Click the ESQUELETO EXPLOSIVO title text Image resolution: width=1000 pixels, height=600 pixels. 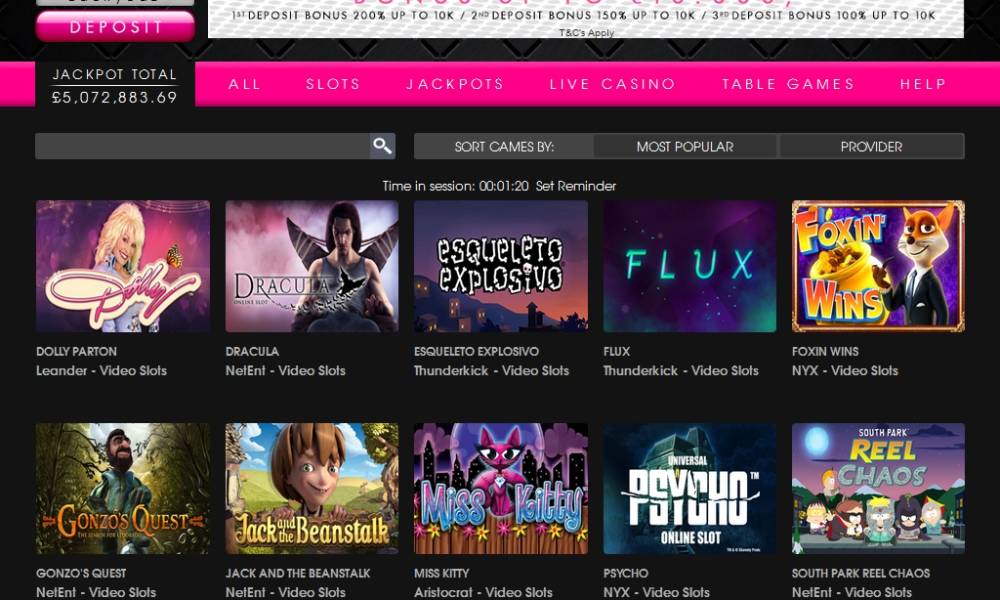click(x=476, y=351)
